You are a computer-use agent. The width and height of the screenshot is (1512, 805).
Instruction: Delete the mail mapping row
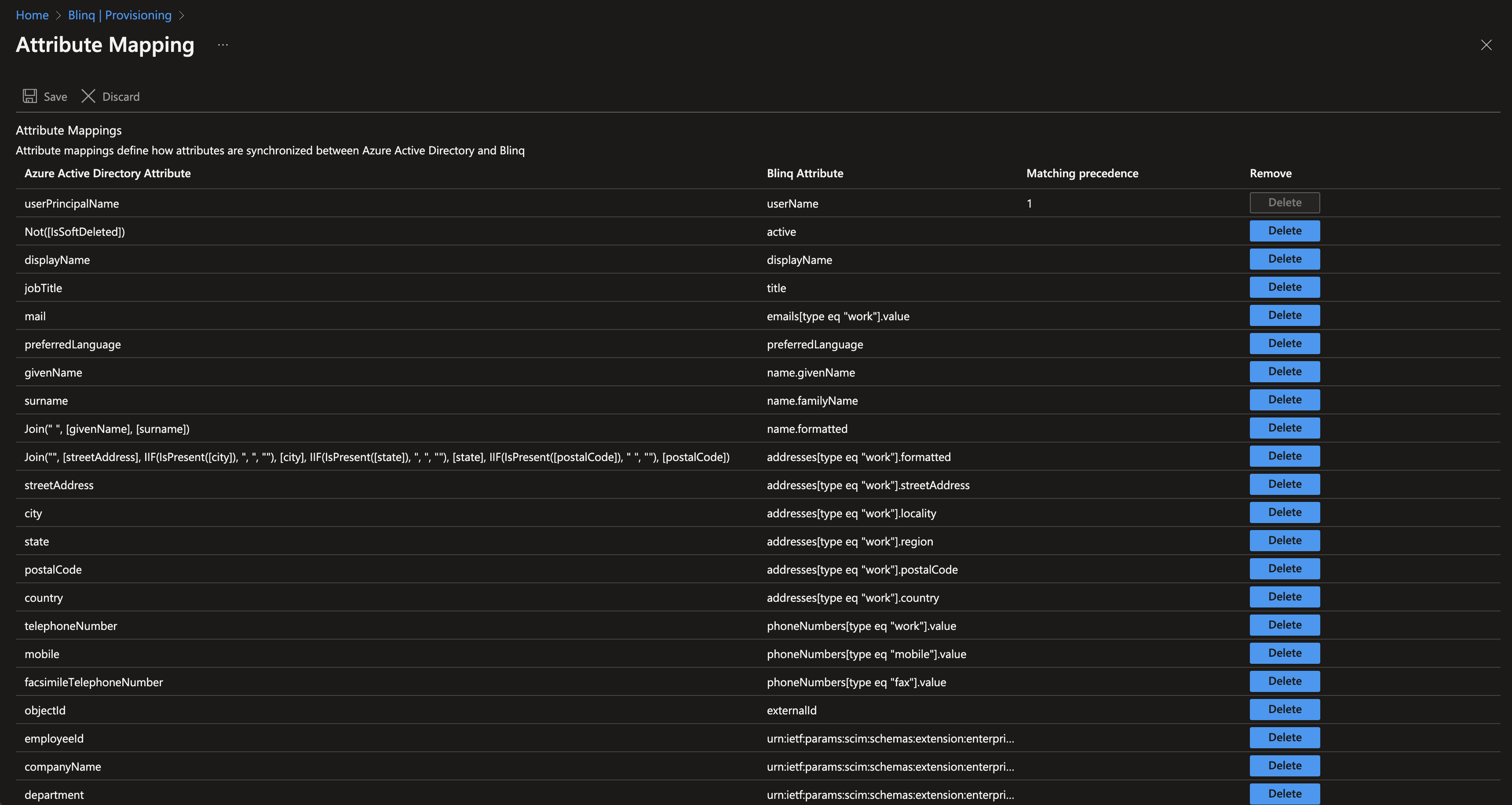[1284, 315]
